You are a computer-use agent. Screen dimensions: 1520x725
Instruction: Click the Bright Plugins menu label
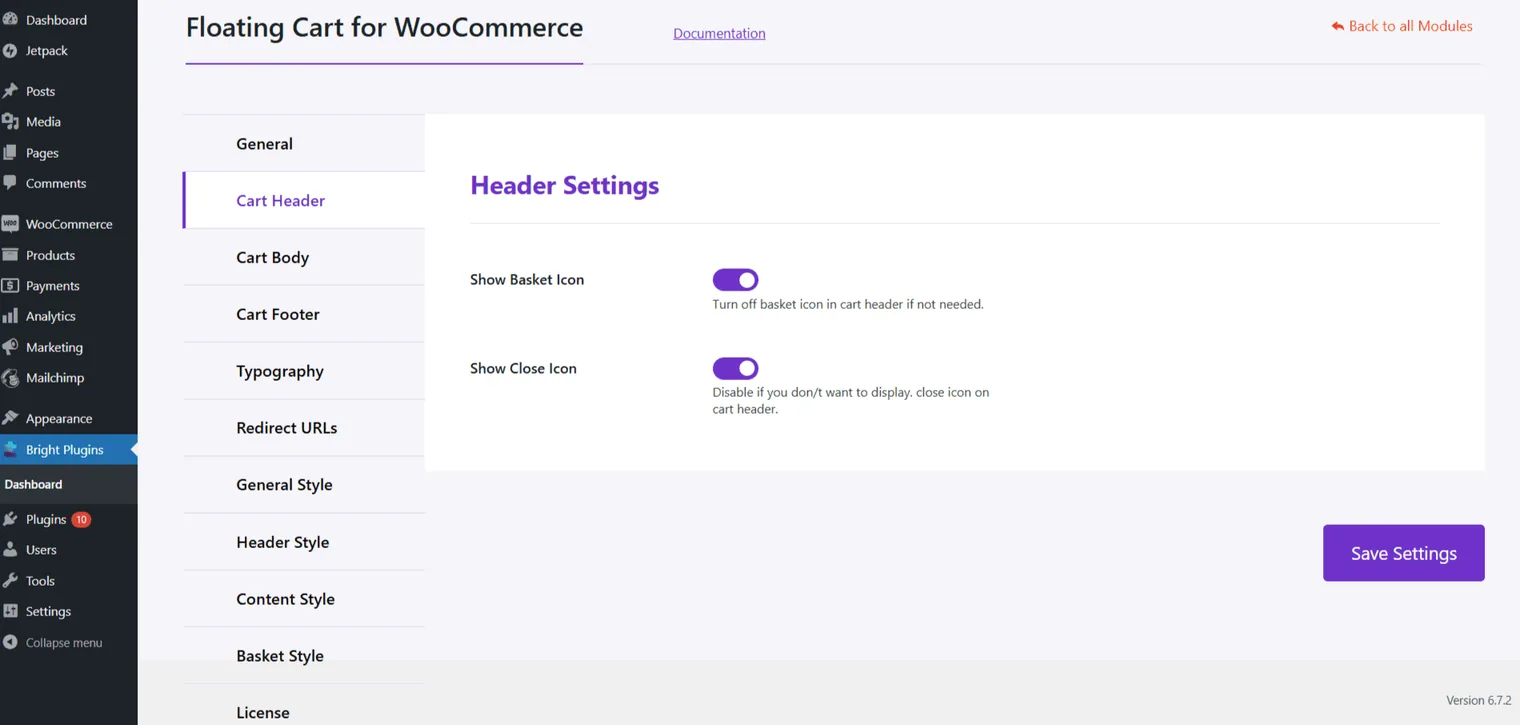point(65,449)
